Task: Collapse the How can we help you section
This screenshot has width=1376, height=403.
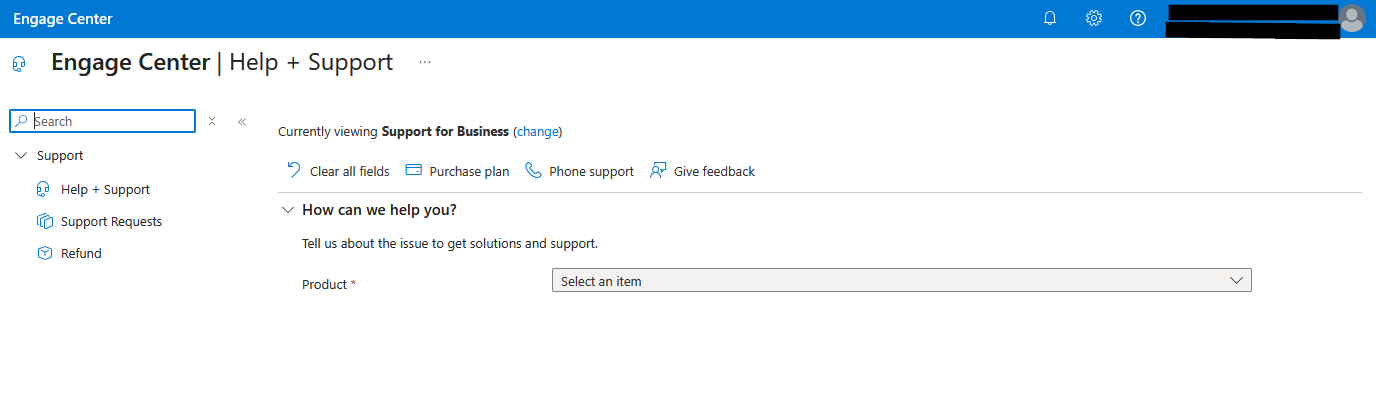Action: (288, 210)
